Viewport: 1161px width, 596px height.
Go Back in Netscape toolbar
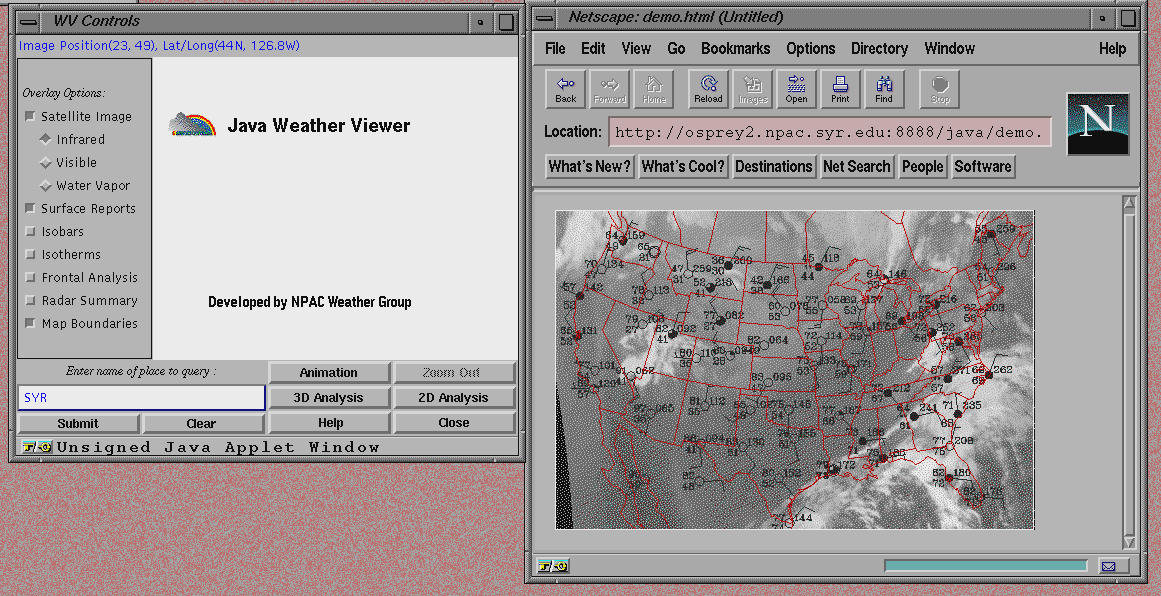566,90
